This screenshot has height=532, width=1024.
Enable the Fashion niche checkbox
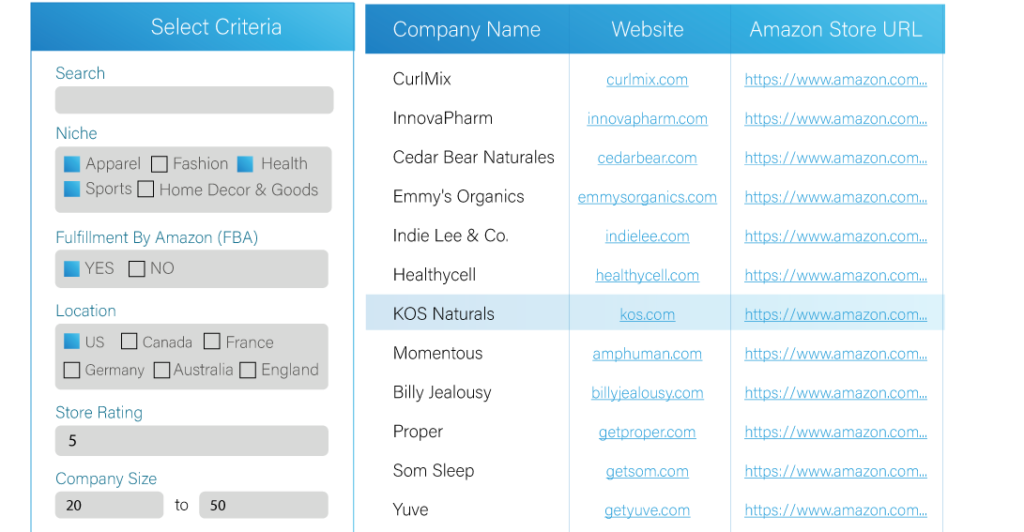click(159, 164)
